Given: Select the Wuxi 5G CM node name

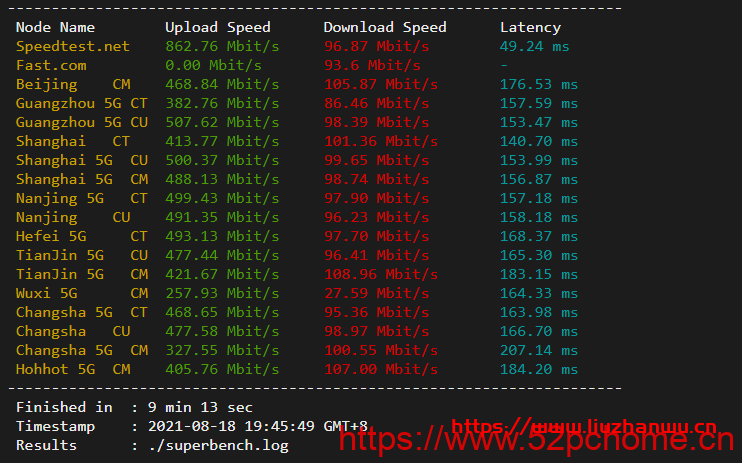Looking at the screenshot, I should click(82, 293).
